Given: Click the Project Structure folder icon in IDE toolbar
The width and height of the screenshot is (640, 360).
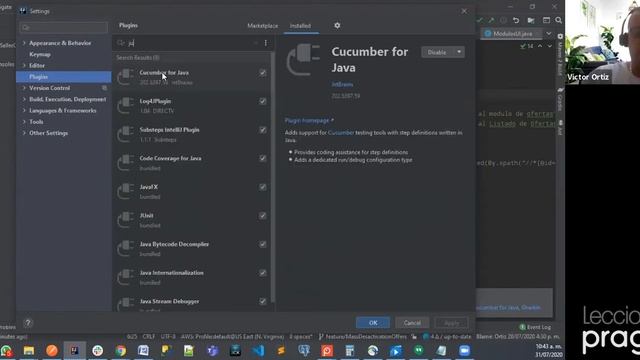Looking at the screenshot, I should coord(531,20).
